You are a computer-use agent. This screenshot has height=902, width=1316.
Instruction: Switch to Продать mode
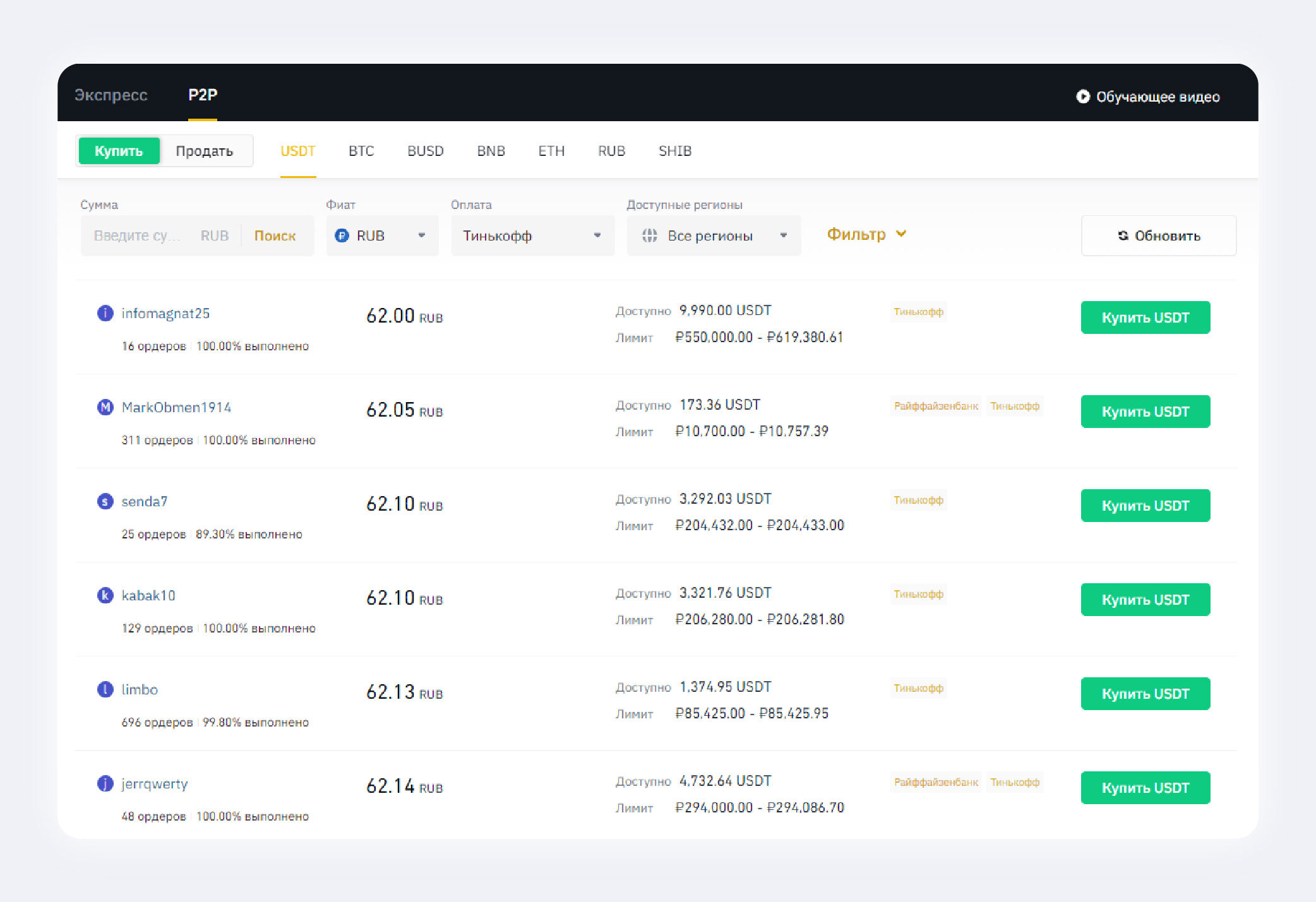[204, 151]
